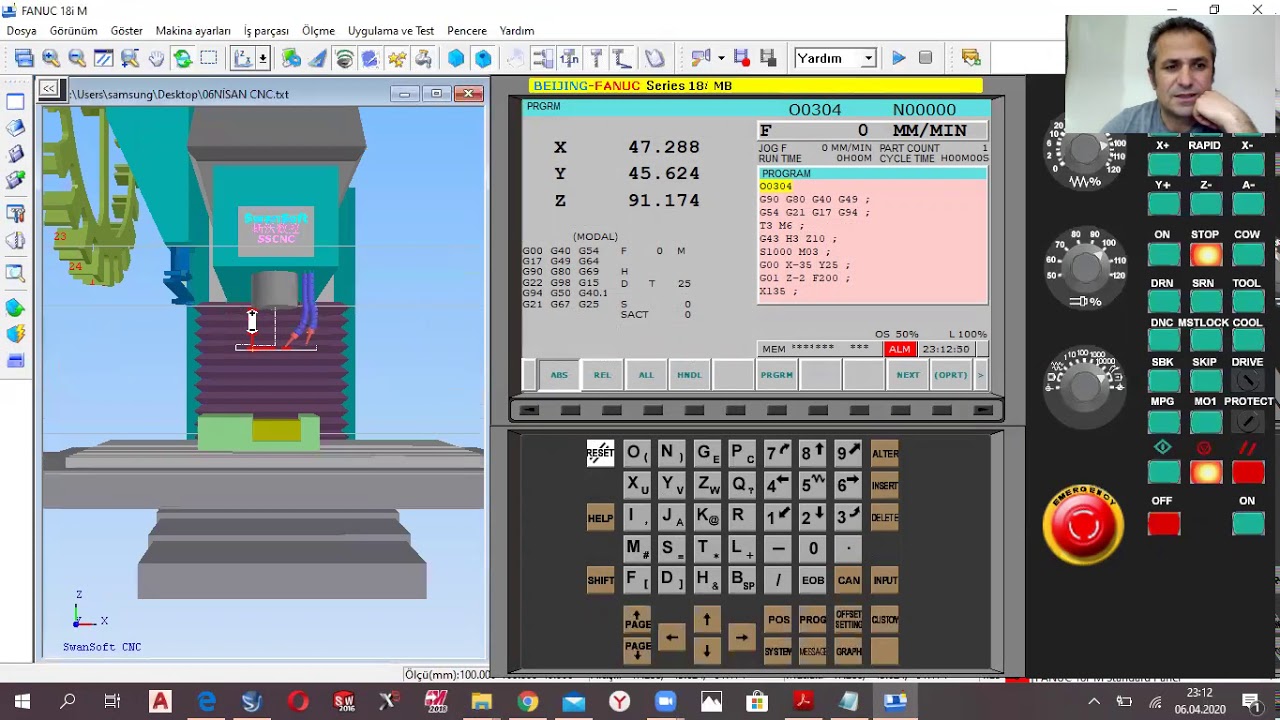Click the INPUT key

click(885, 580)
